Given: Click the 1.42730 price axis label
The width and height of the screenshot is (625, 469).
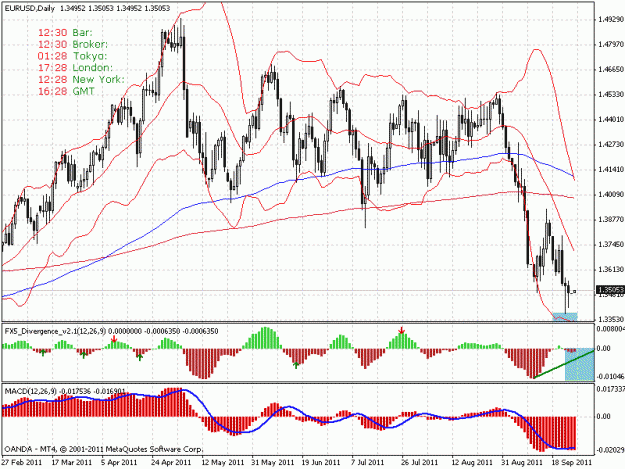Looking at the screenshot, I should tap(611, 144).
